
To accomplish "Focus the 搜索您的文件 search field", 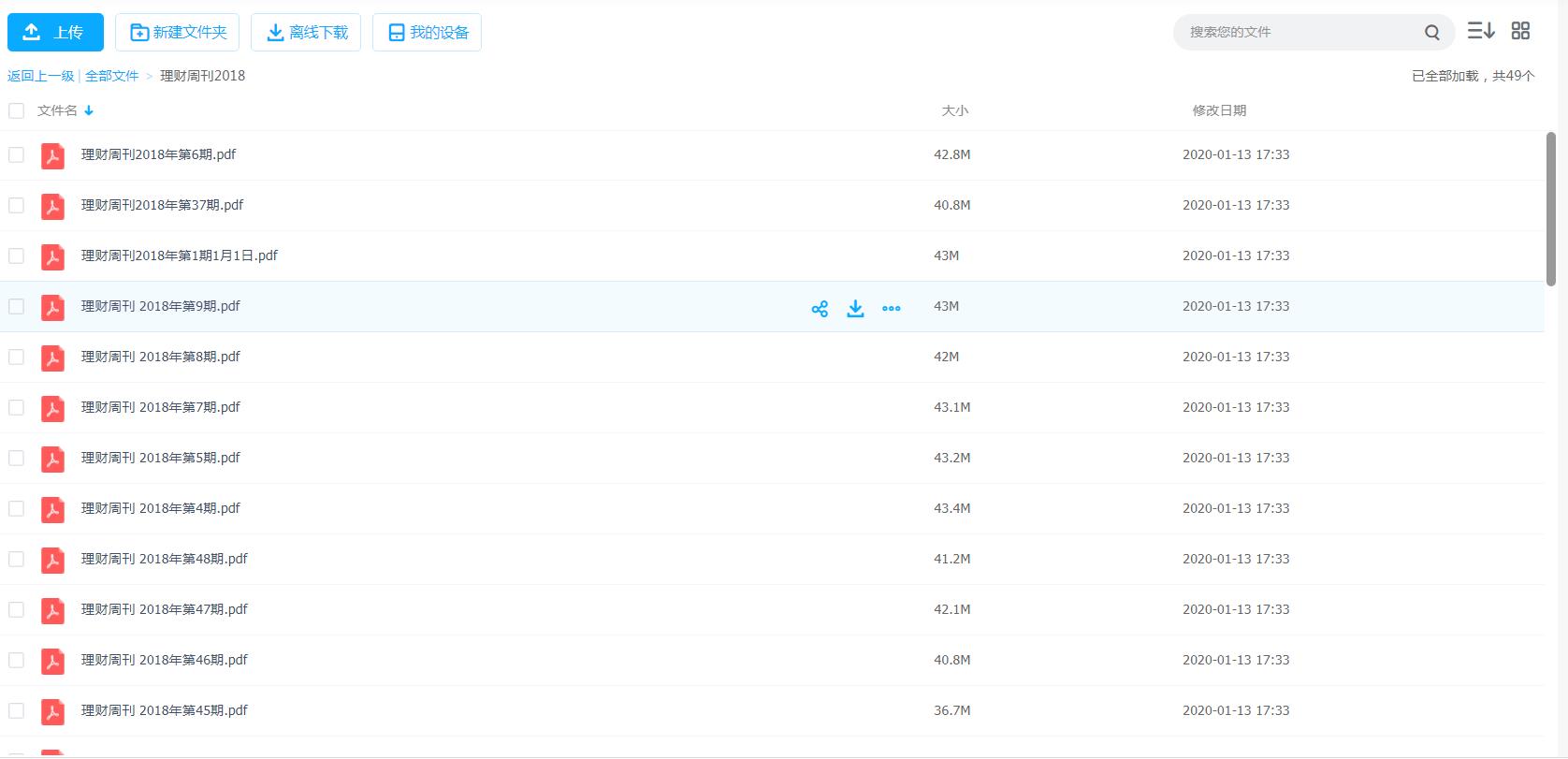I will coord(1300,33).
